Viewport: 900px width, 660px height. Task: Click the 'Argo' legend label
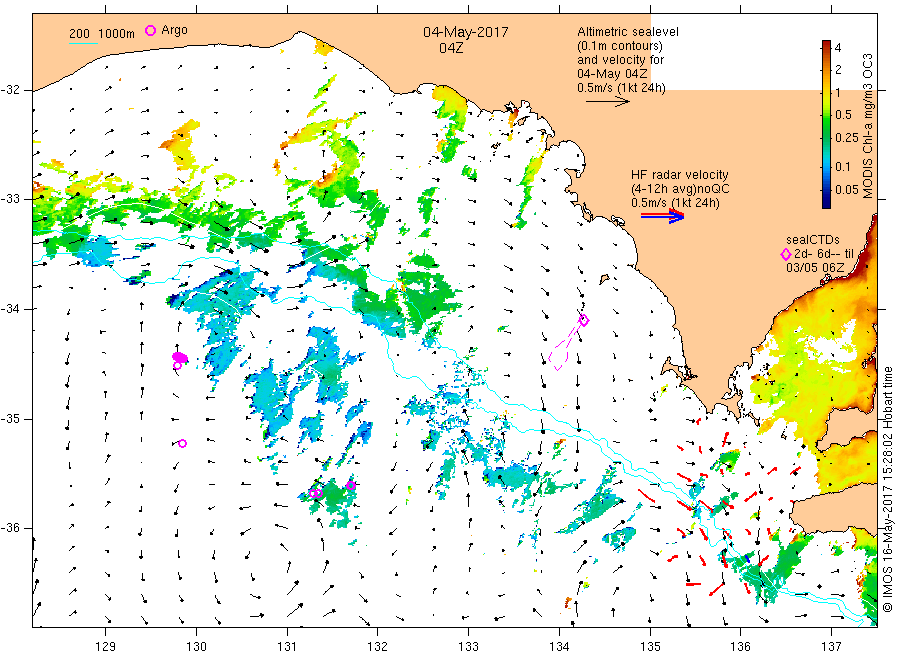tap(174, 30)
